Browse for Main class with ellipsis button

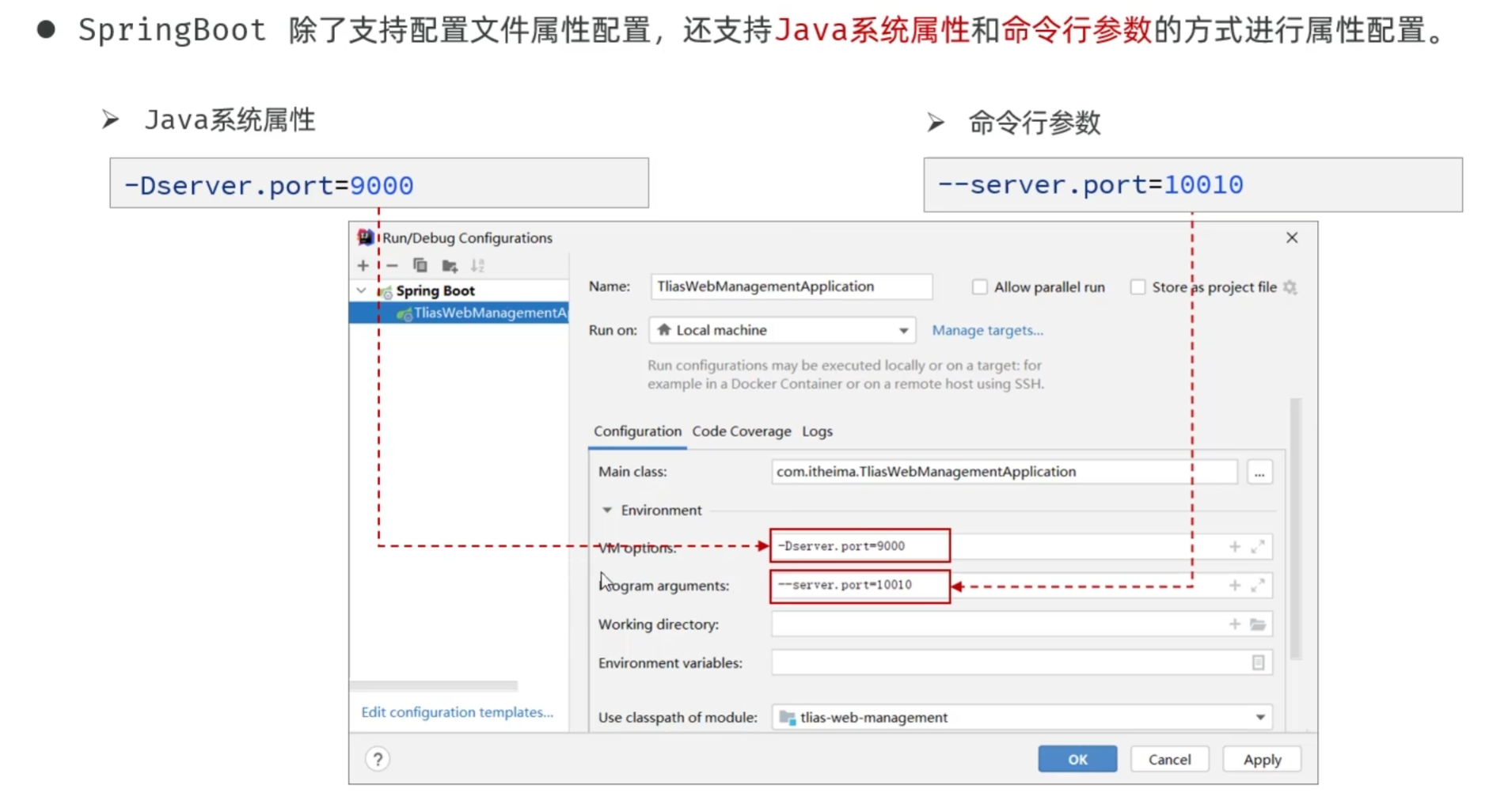pos(1259,472)
